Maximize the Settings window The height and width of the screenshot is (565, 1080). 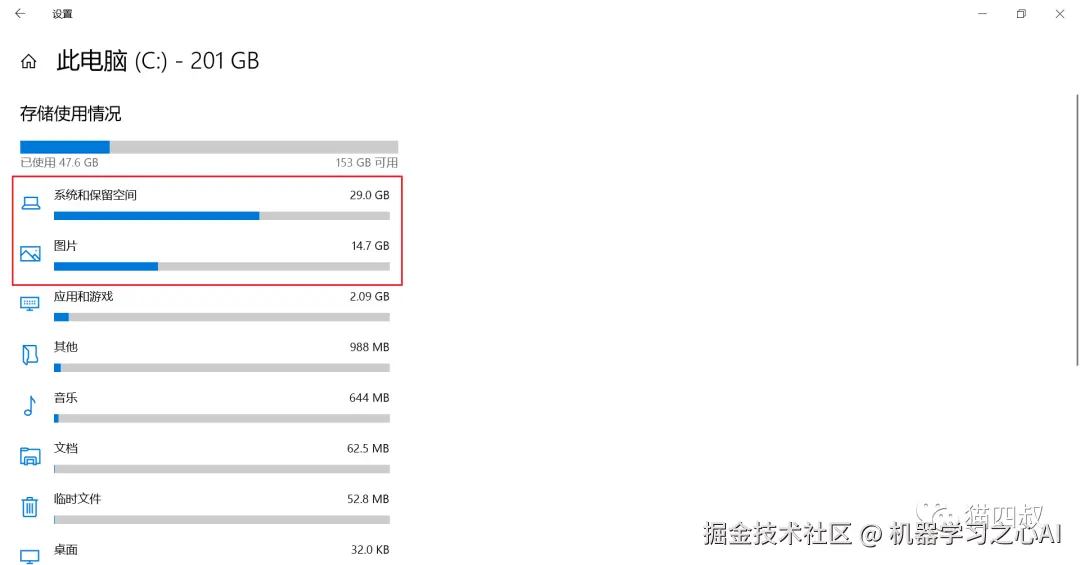(x=1021, y=14)
